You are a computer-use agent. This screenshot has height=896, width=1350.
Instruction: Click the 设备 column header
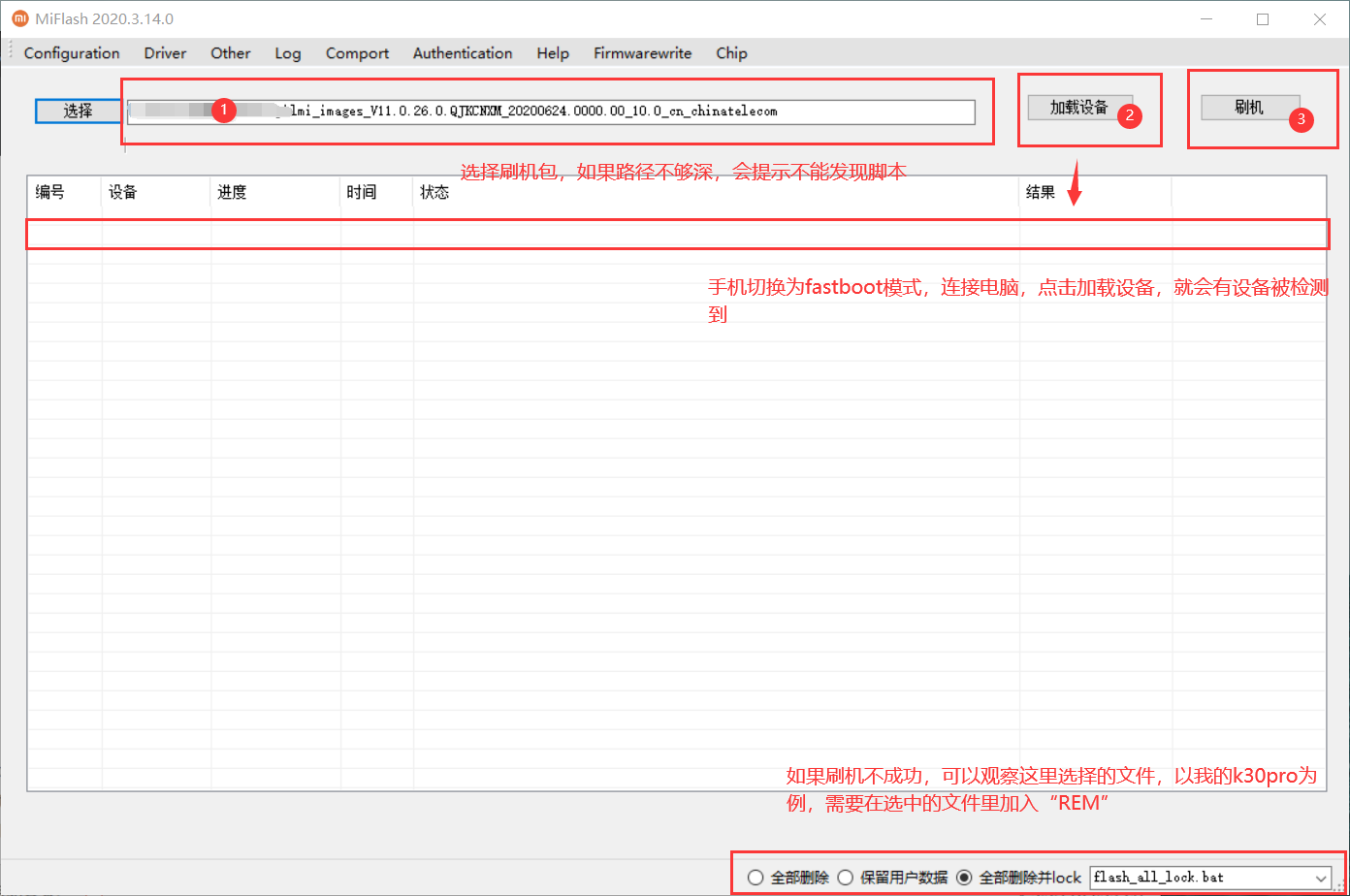coord(156,192)
